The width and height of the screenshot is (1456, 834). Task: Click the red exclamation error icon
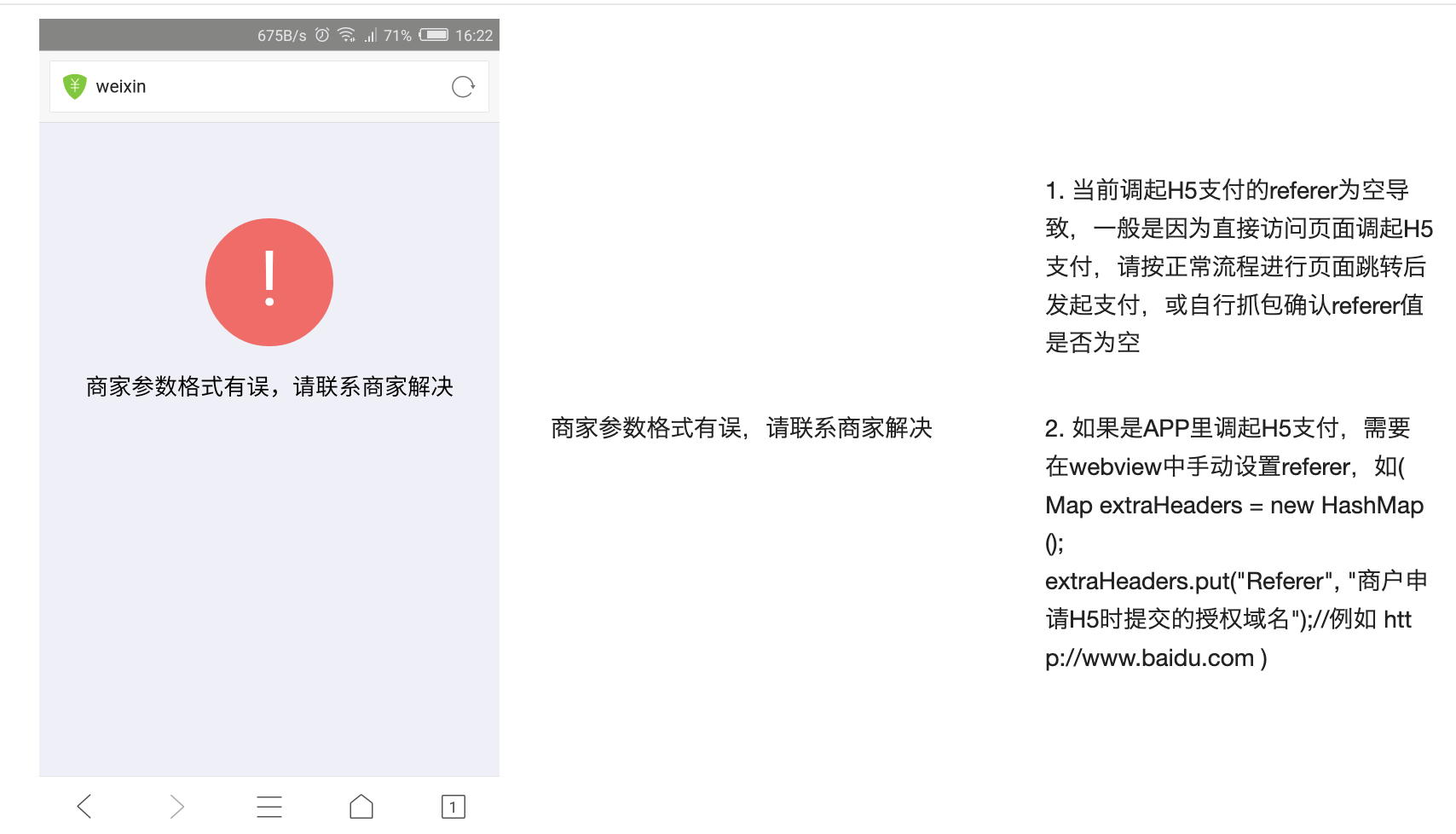point(269,282)
